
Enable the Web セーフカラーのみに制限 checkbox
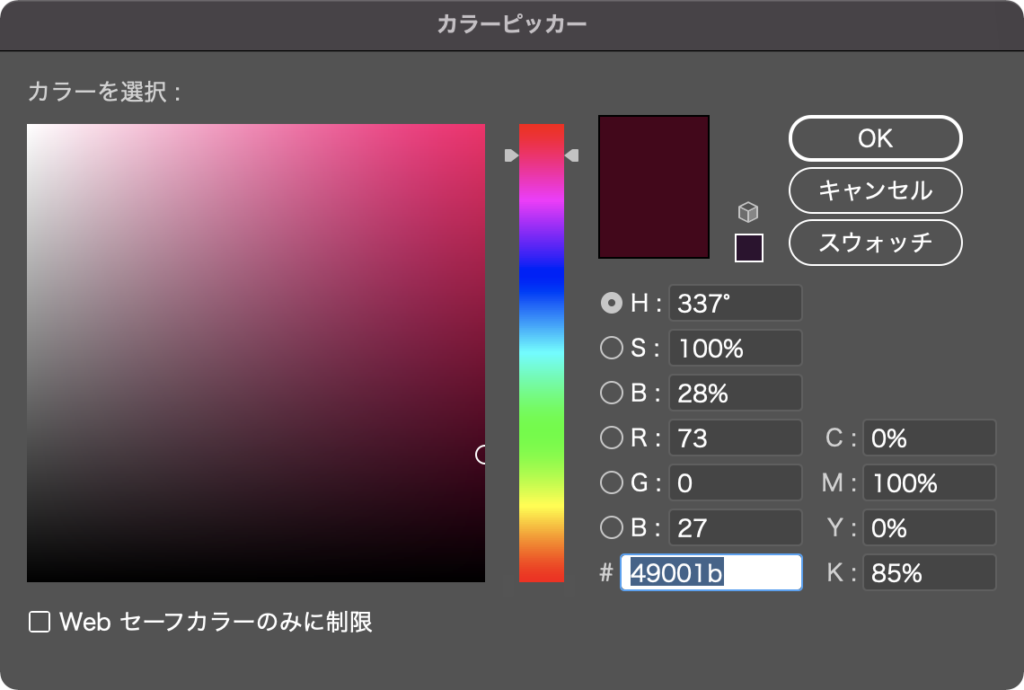[x=38, y=622]
